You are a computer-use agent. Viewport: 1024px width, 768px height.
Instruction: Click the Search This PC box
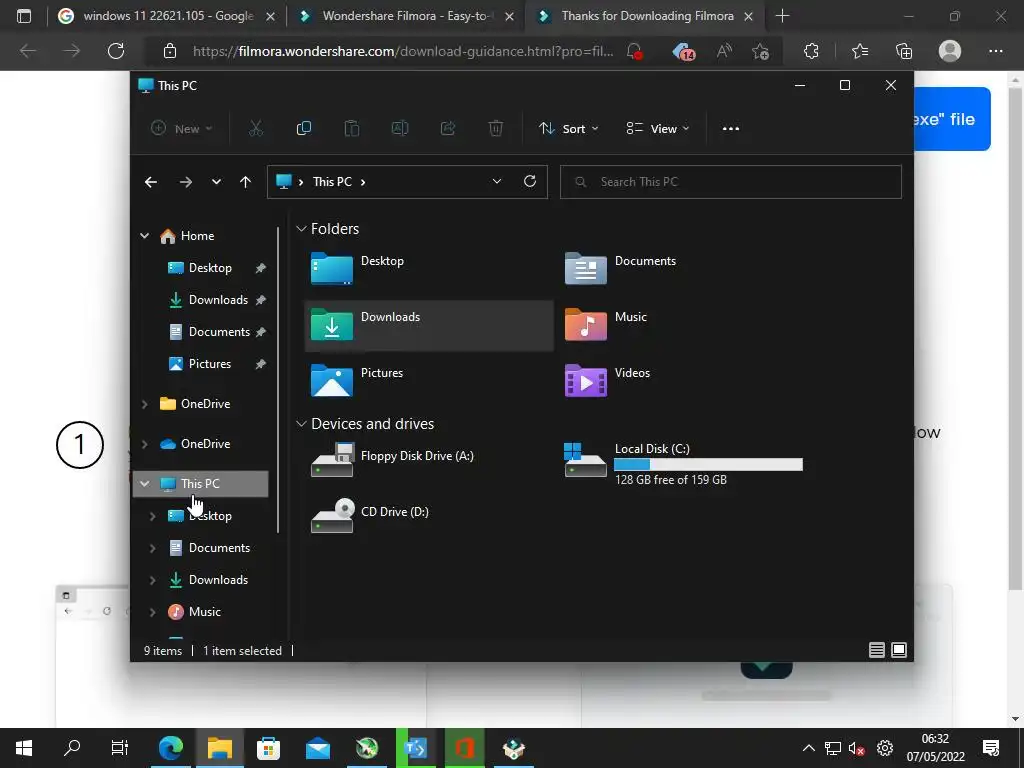730,182
